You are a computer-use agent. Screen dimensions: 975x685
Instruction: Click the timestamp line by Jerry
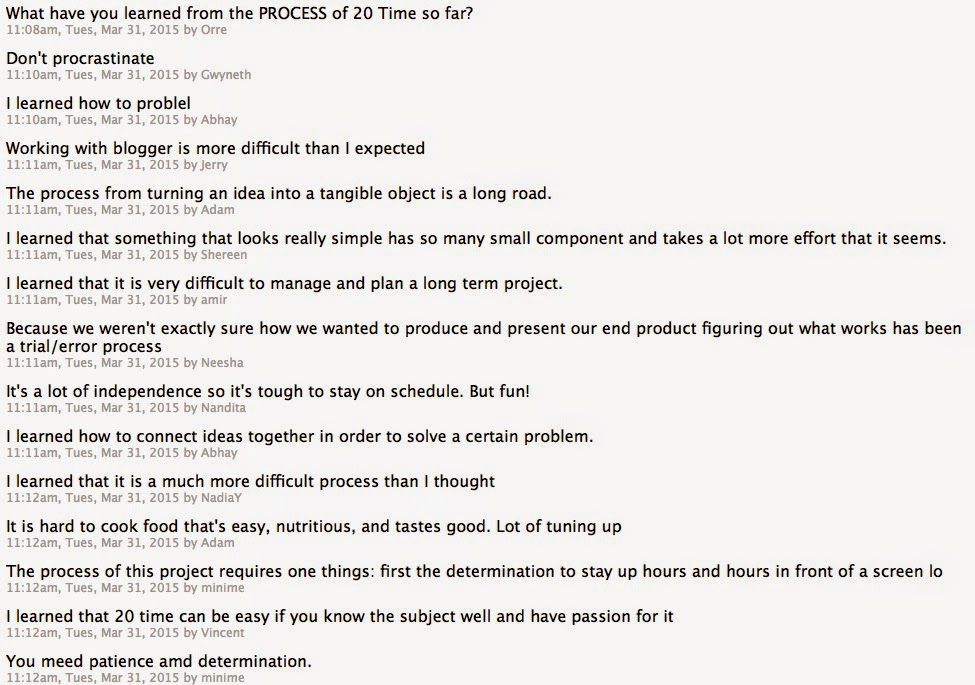117,166
